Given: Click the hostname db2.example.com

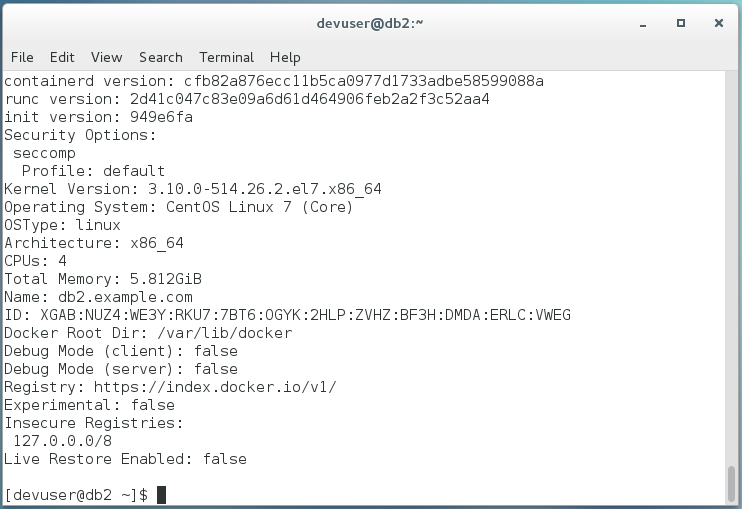Looking at the screenshot, I should (125, 297).
